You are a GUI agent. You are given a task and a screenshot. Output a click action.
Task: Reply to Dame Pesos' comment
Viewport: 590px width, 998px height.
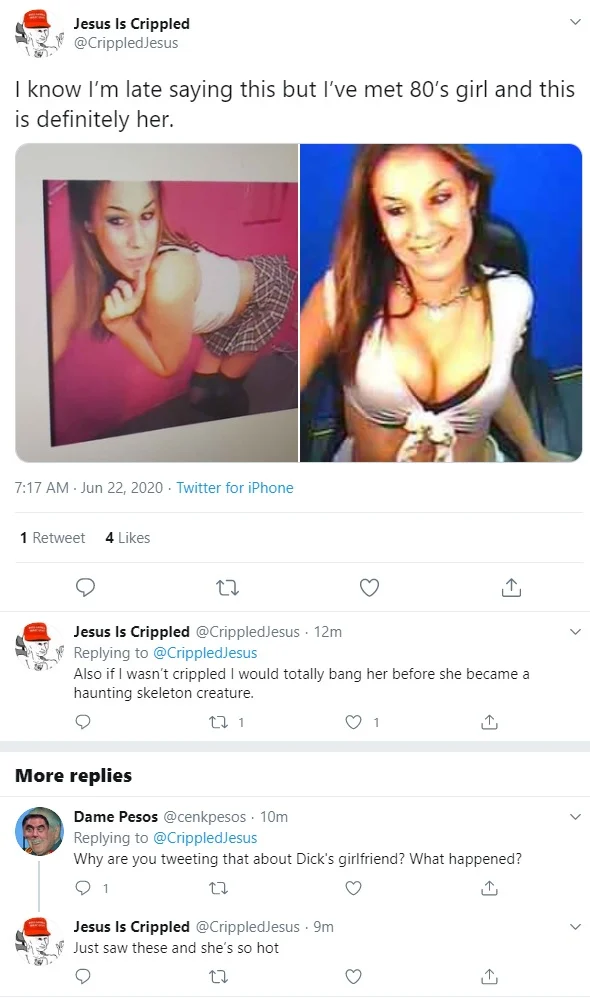(83, 887)
